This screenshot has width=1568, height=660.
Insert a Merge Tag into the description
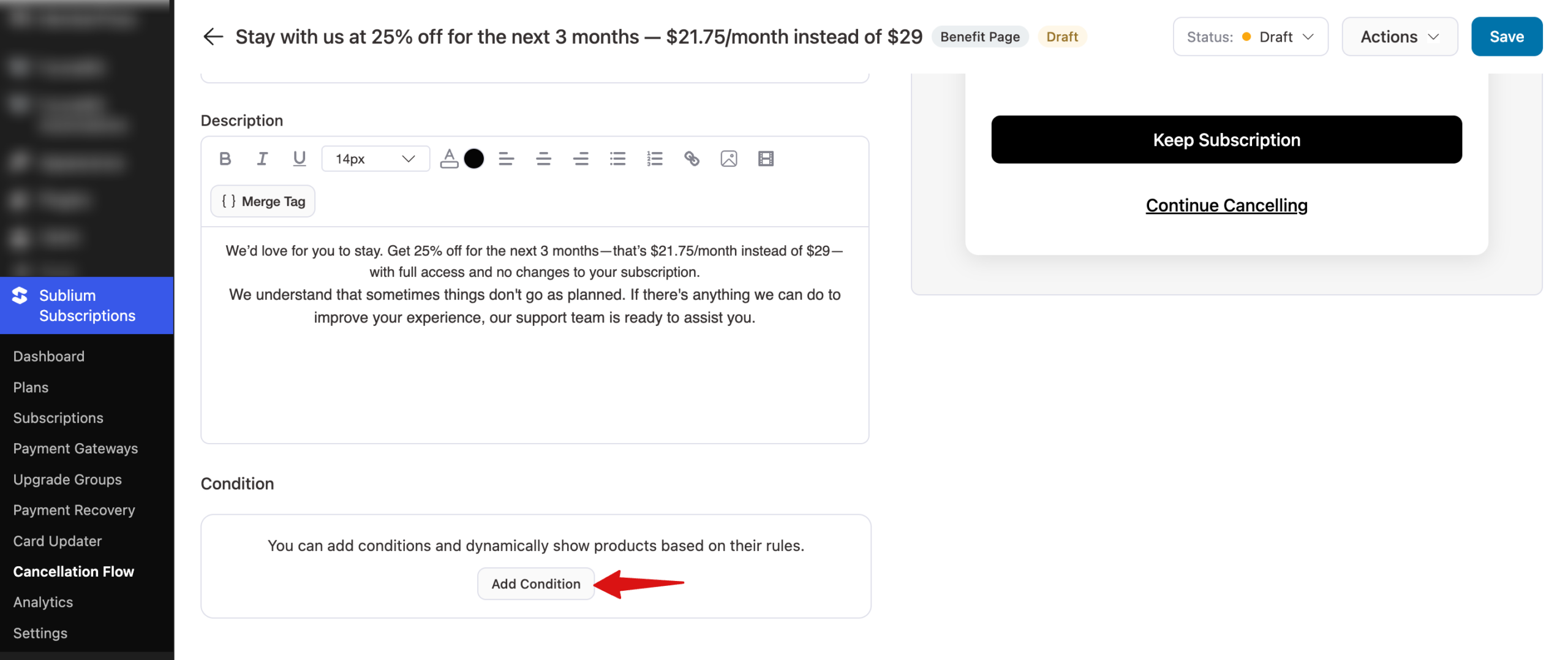pyautogui.click(x=262, y=200)
